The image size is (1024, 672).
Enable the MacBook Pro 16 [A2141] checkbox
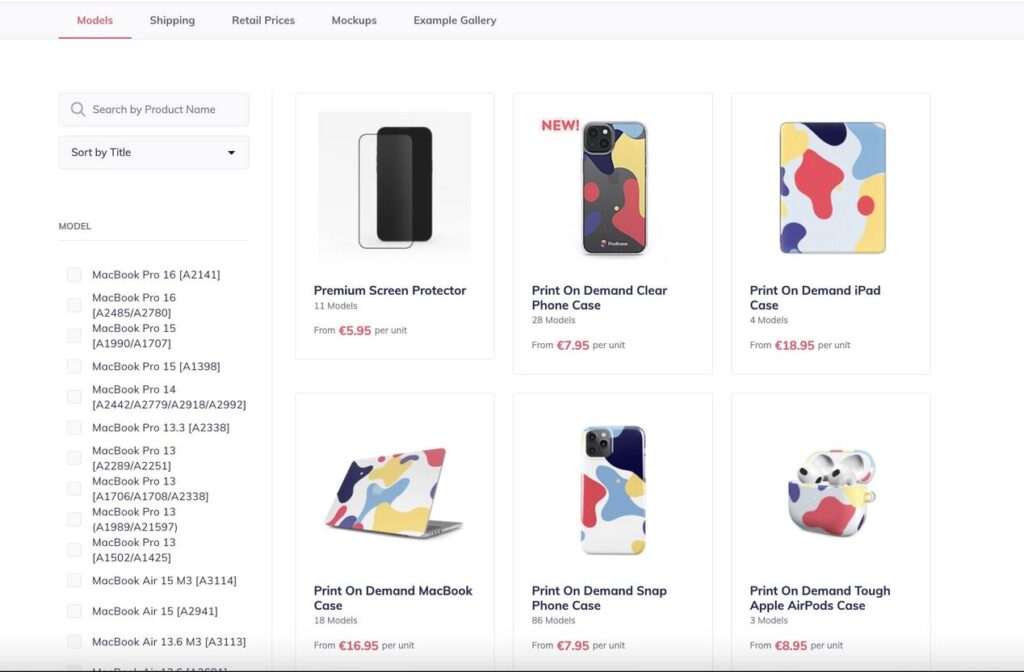click(x=74, y=274)
